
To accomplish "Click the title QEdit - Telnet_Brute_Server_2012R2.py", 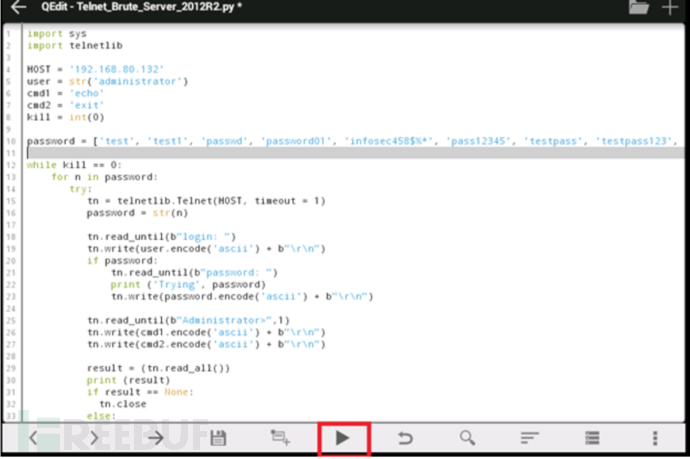I will (141, 7).
